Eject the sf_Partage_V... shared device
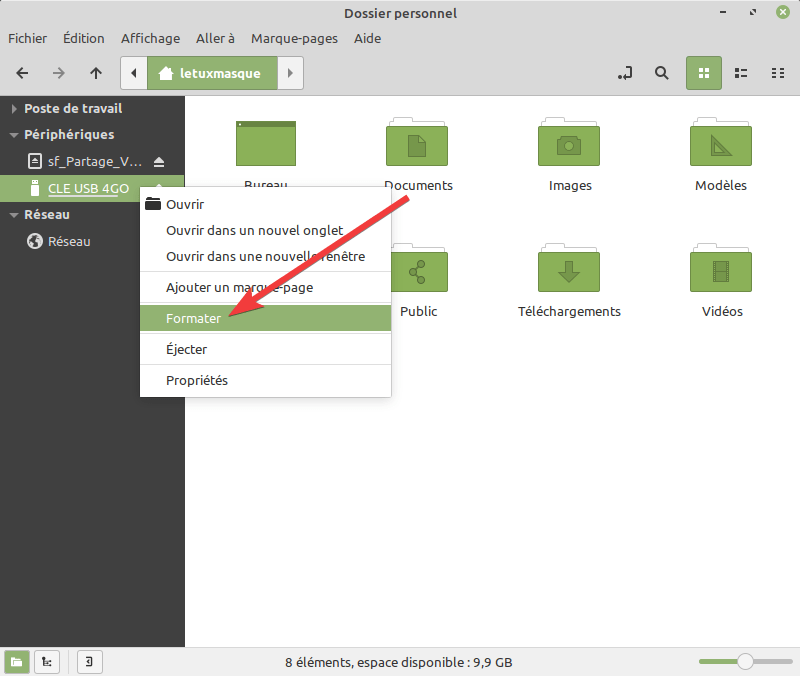The width and height of the screenshot is (800, 676). point(159,162)
